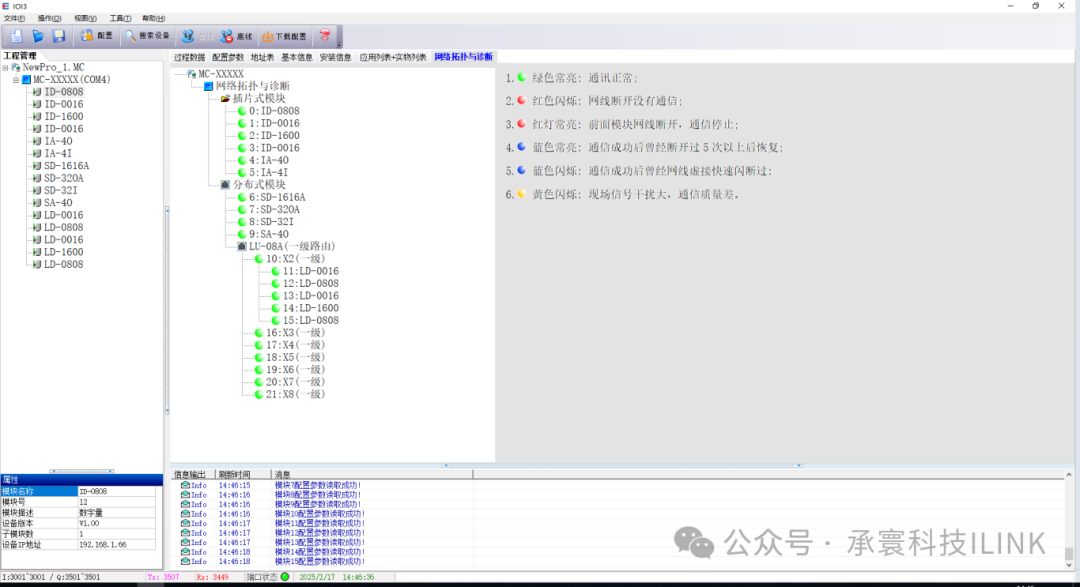
Task: Click green status dot of 2:ID-1600
Action: (x=242, y=136)
